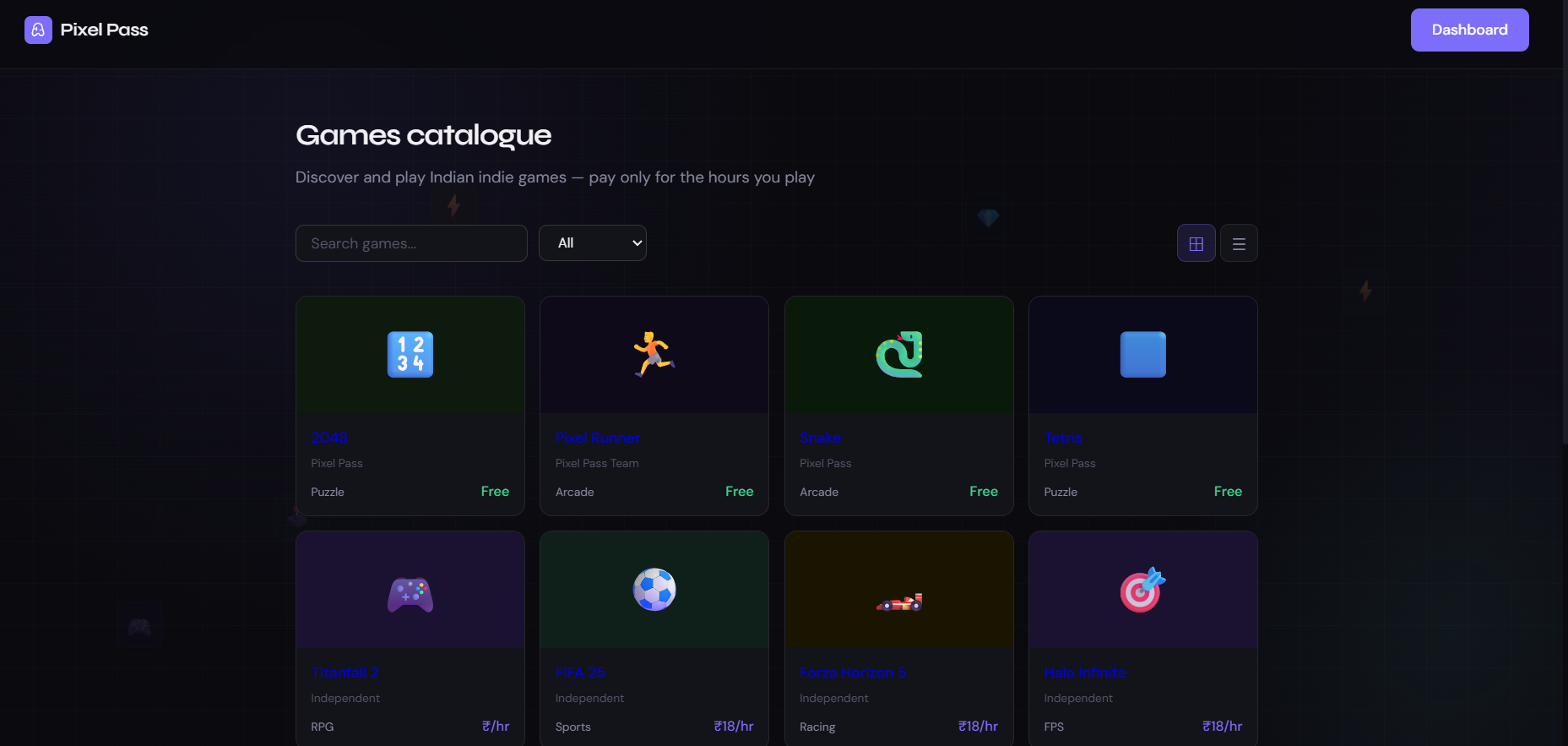Focus the Search games input field
This screenshot has width=1568, height=746.
[x=411, y=243]
